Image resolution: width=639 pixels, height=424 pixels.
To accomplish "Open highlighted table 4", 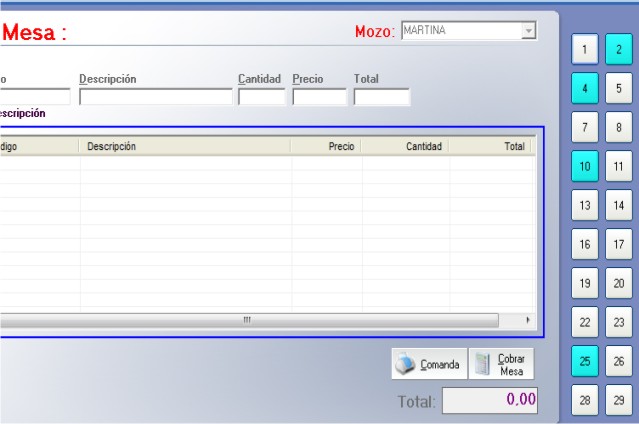I will click(x=585, y=88).
